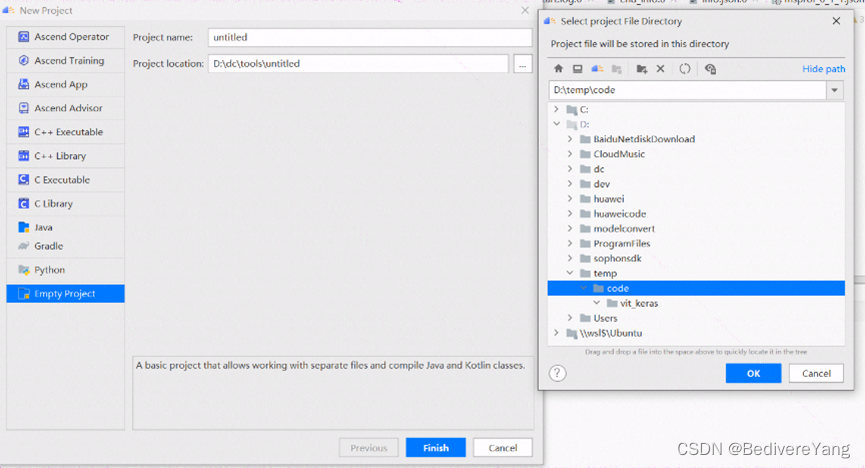
Task: Click Finish in New Project dialog
Action: point(436,448)
